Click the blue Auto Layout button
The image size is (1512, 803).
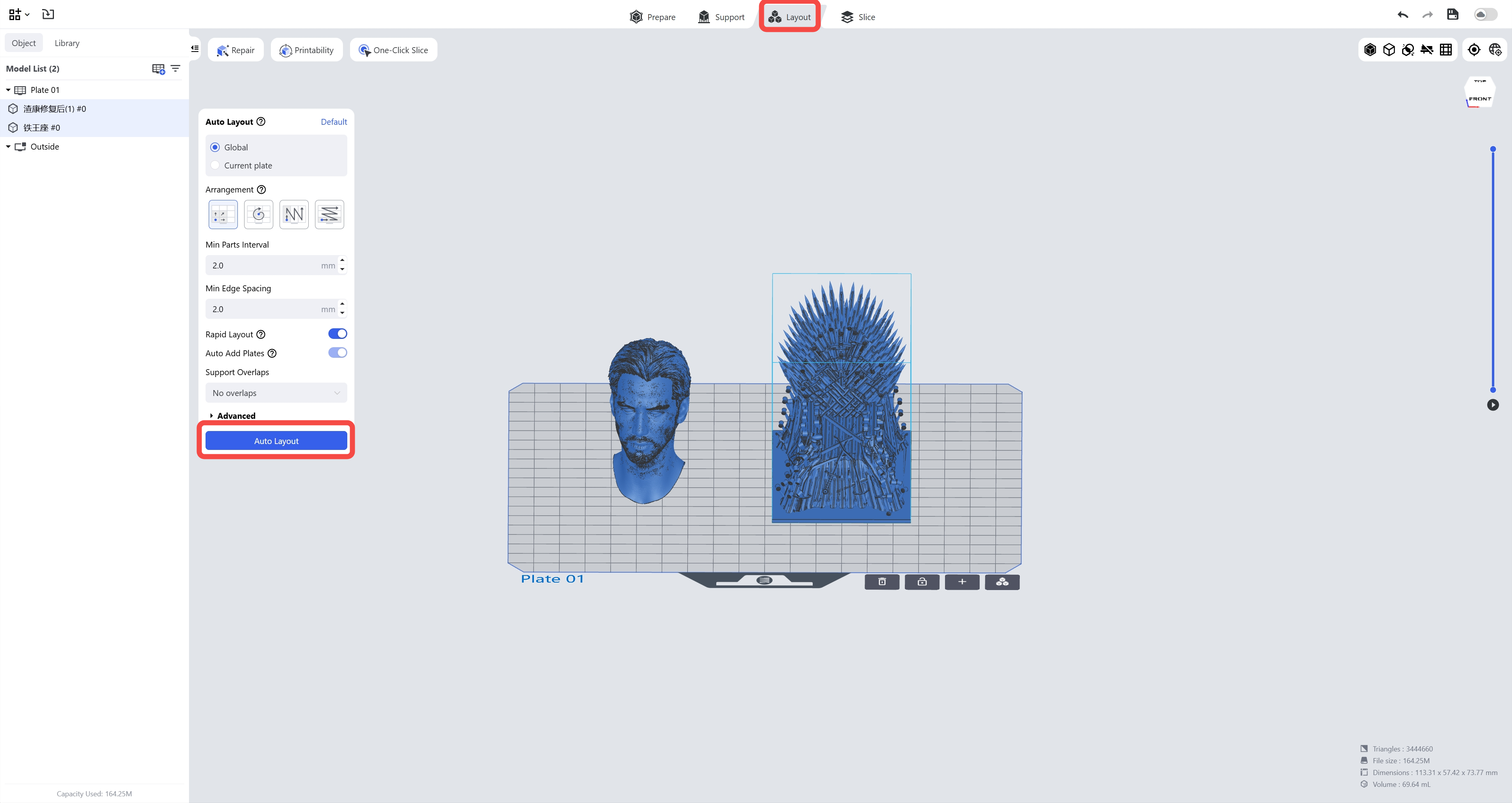(x=276, y=441)
